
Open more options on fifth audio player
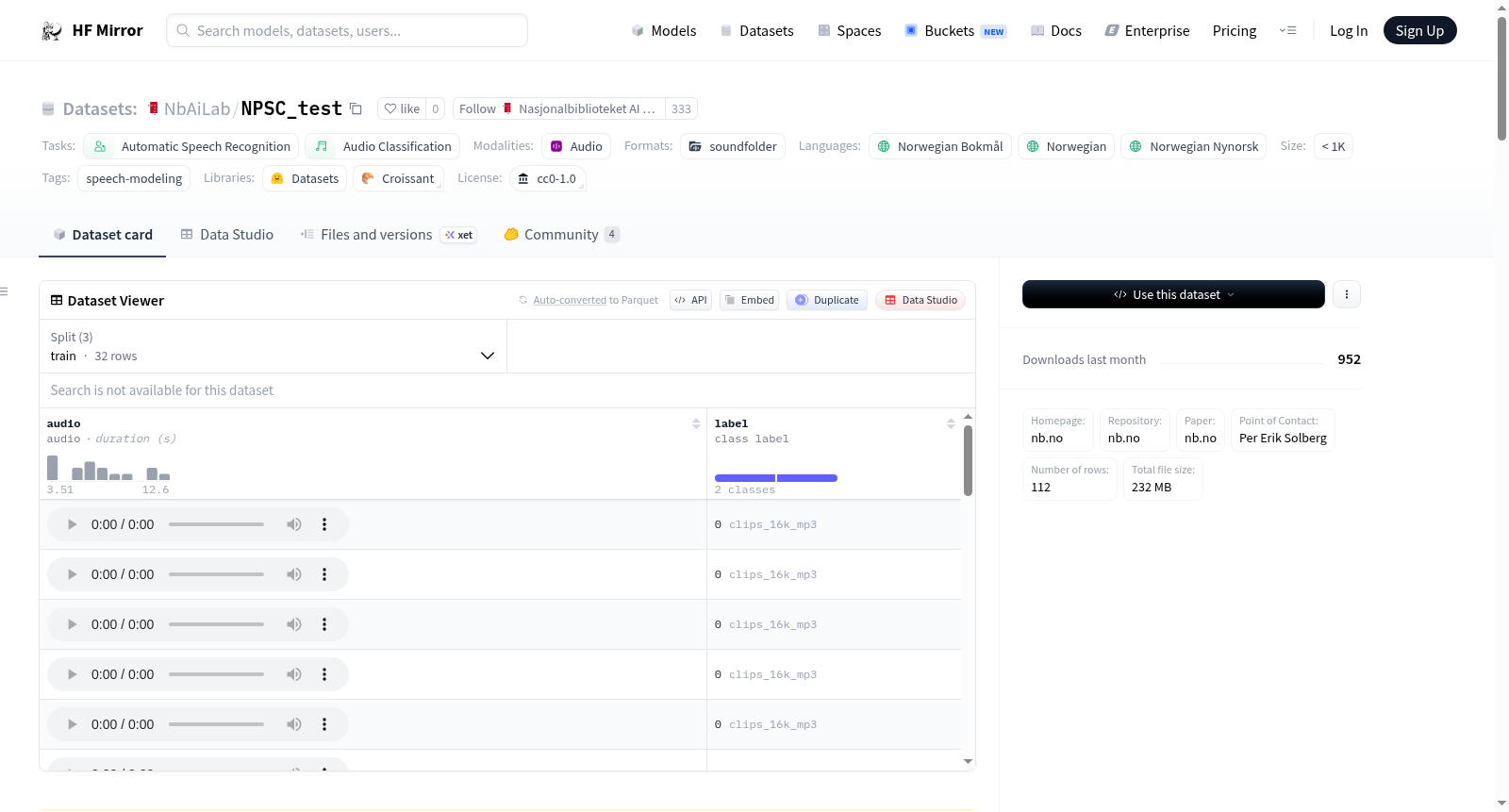tap(324, 724)
